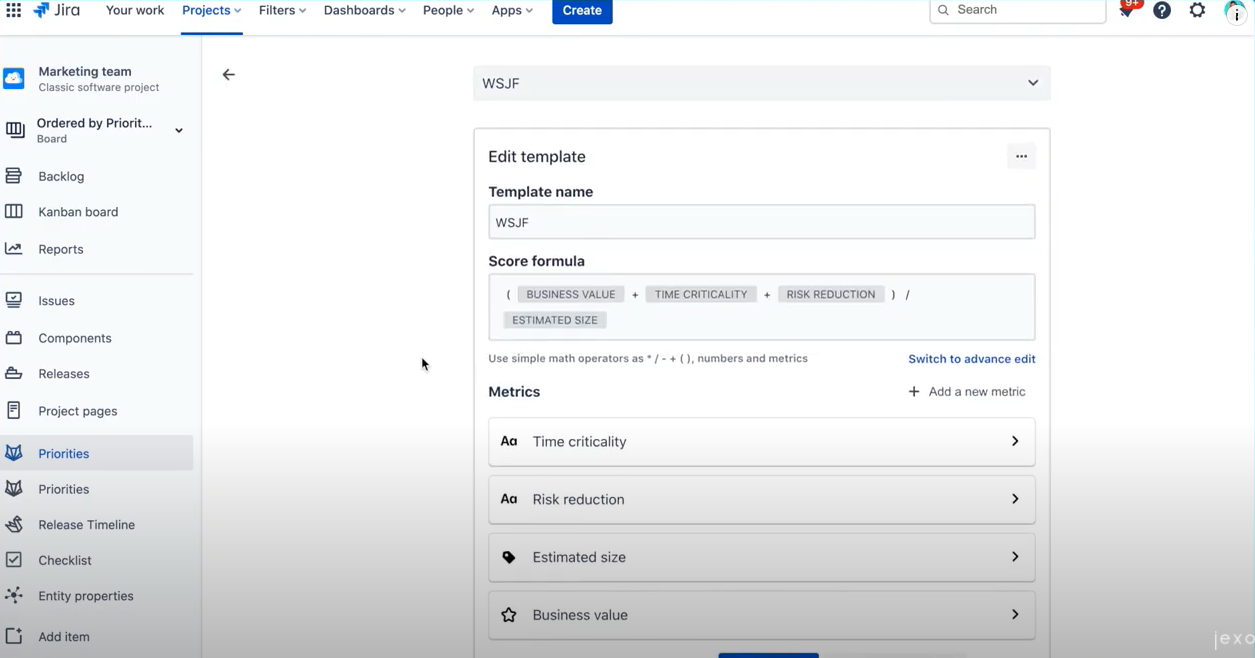Click the Create button
Image resolution: width=1255 pixels, height=658 pixels.
[x=582, y=10]
